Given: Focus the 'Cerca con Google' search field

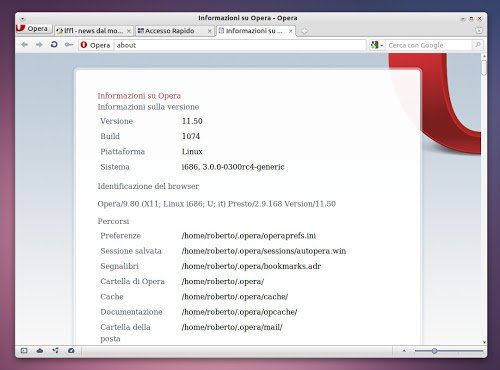Looking at the screenshot, I should coord(428,45).
